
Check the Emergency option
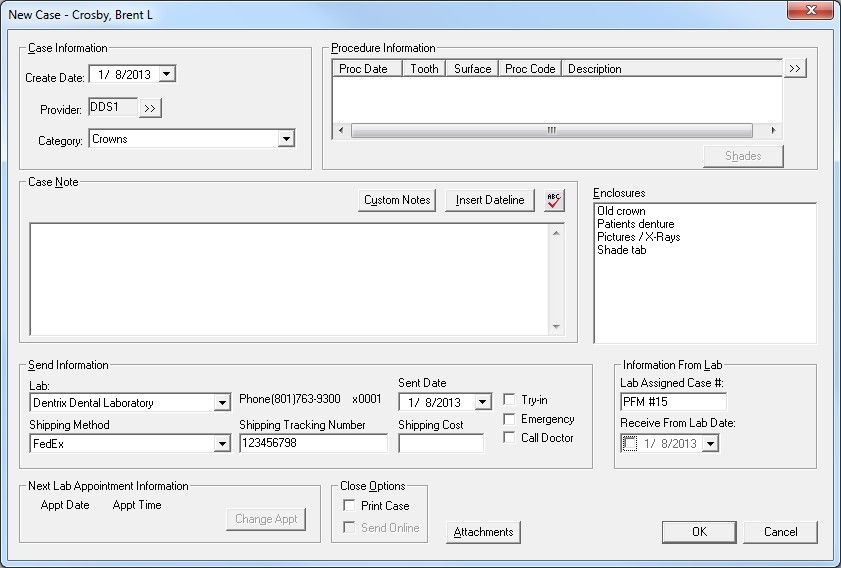click(x=510, y=419)
